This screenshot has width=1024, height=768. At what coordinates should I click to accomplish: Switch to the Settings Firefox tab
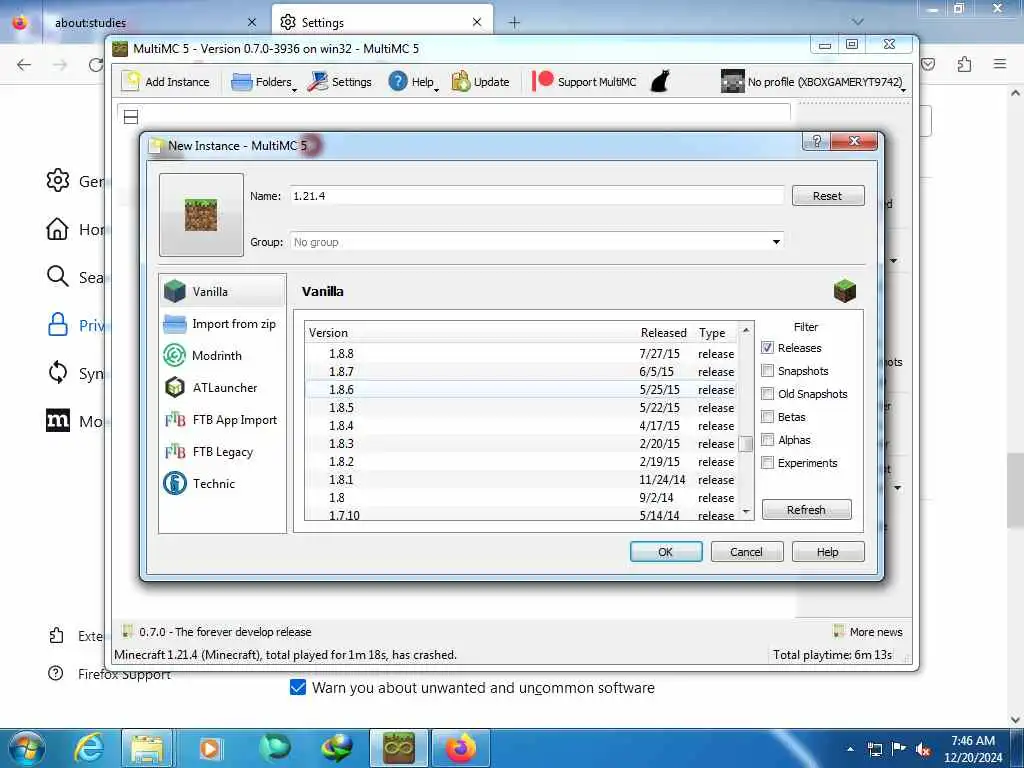click(382, 22)
